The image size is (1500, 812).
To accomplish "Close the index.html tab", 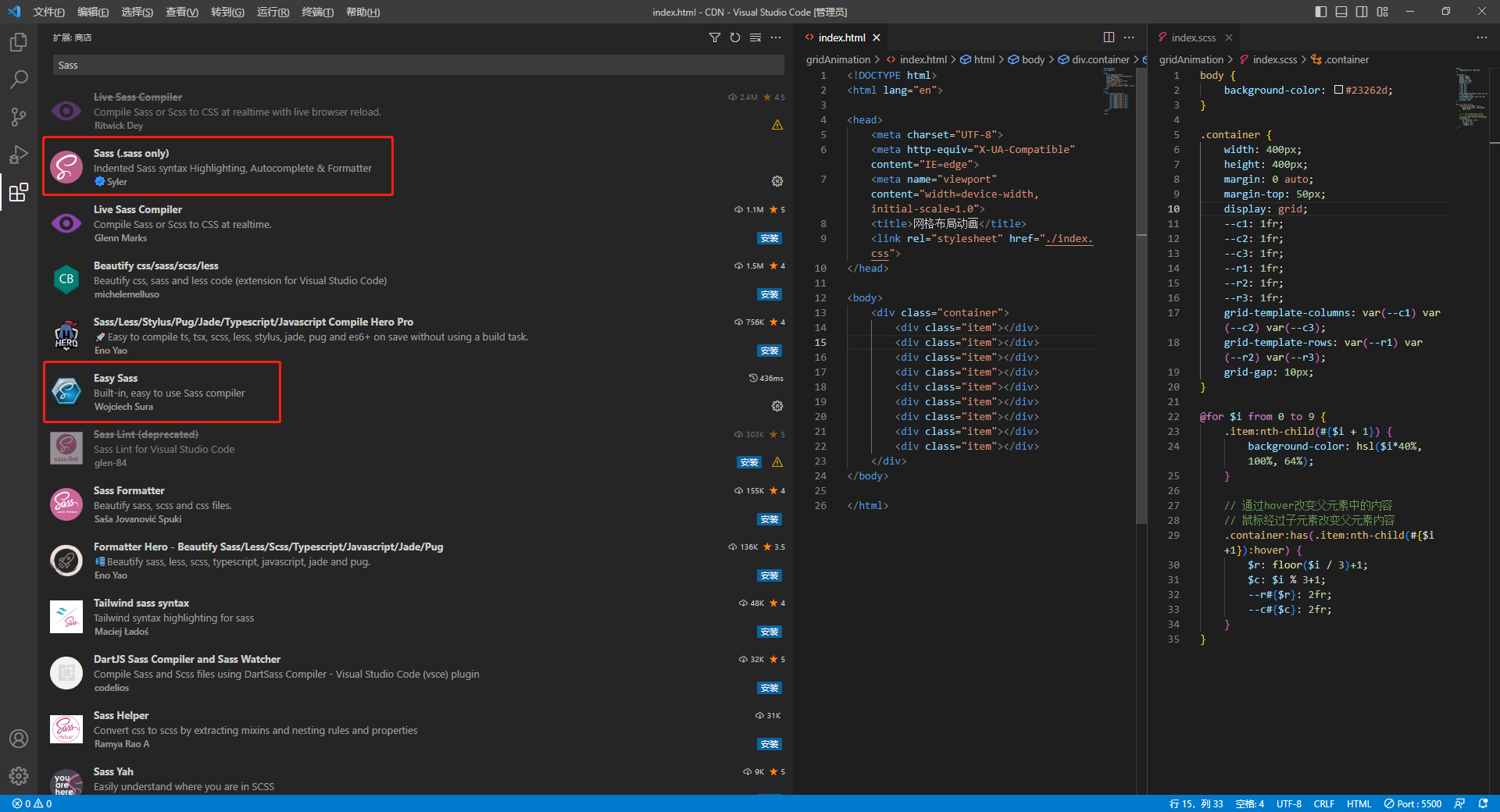I will [x=877, y=37].
